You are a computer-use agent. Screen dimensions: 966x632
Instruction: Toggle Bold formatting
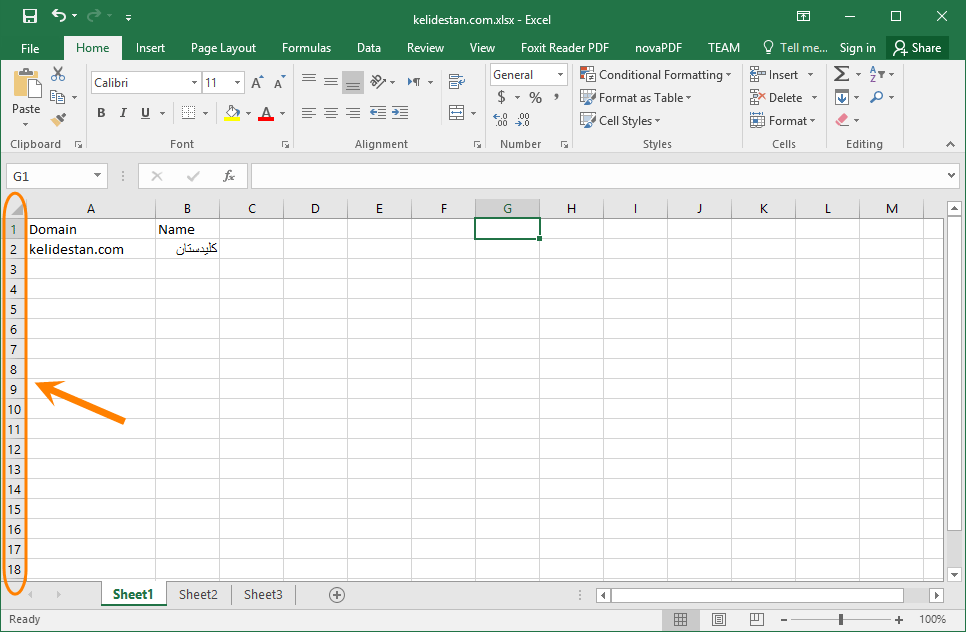pyautogui.click(x=101, y=113)
